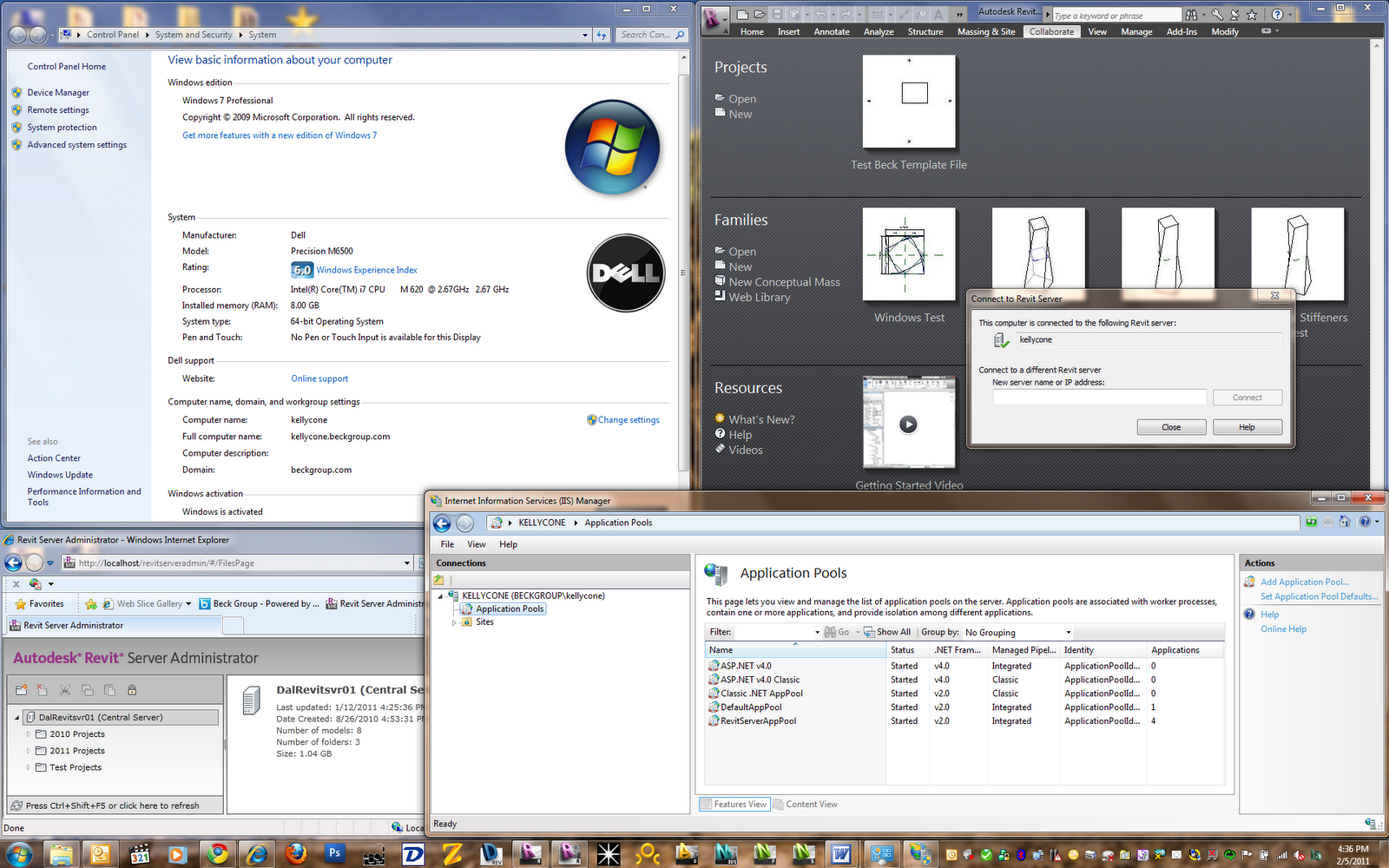Open the View menu in IIS Manager
Screen dimensions: 1389x868
click(x=477, y=545)
